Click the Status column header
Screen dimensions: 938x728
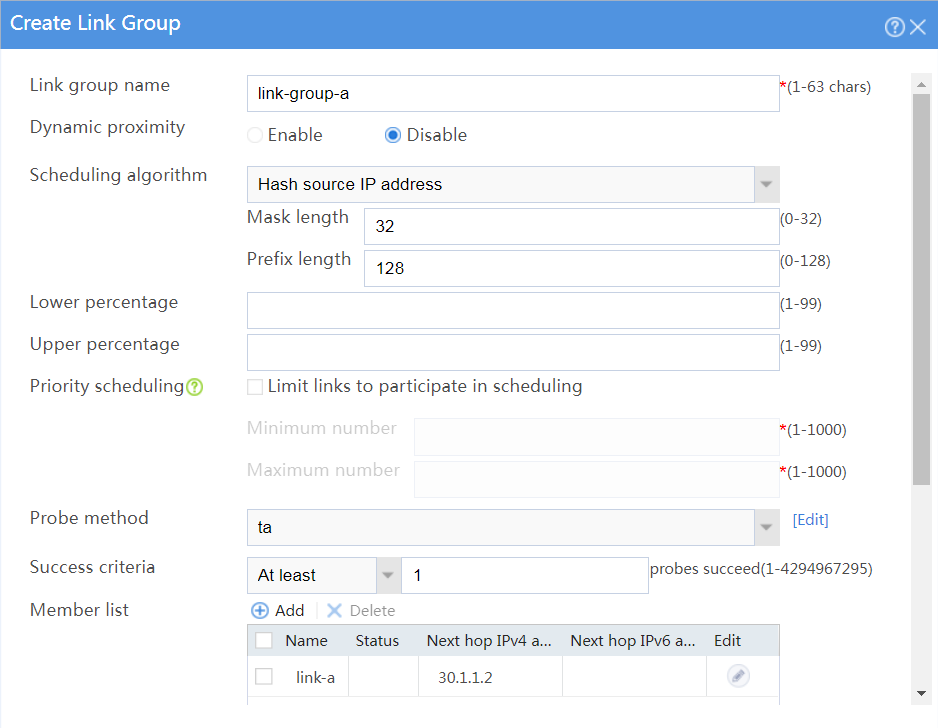coord(377,641)
